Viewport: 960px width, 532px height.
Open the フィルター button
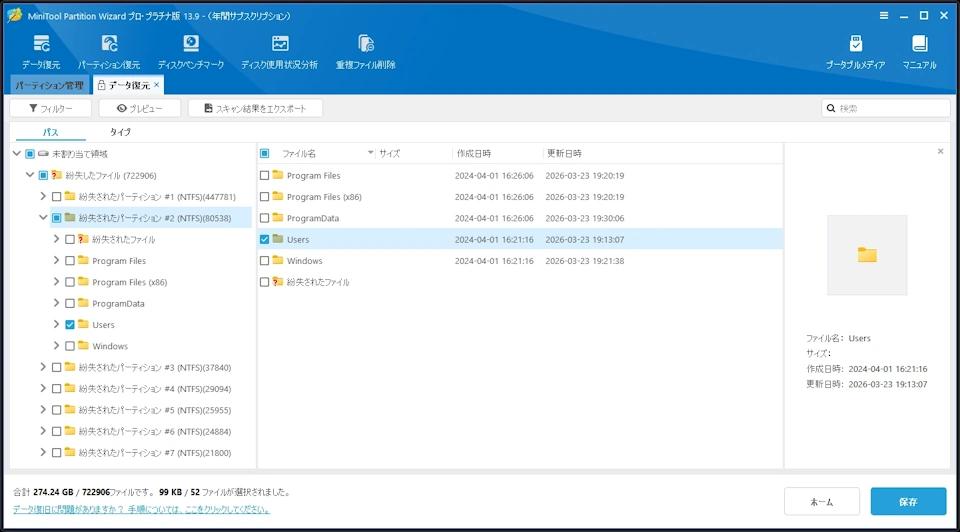tap(51, 108)
